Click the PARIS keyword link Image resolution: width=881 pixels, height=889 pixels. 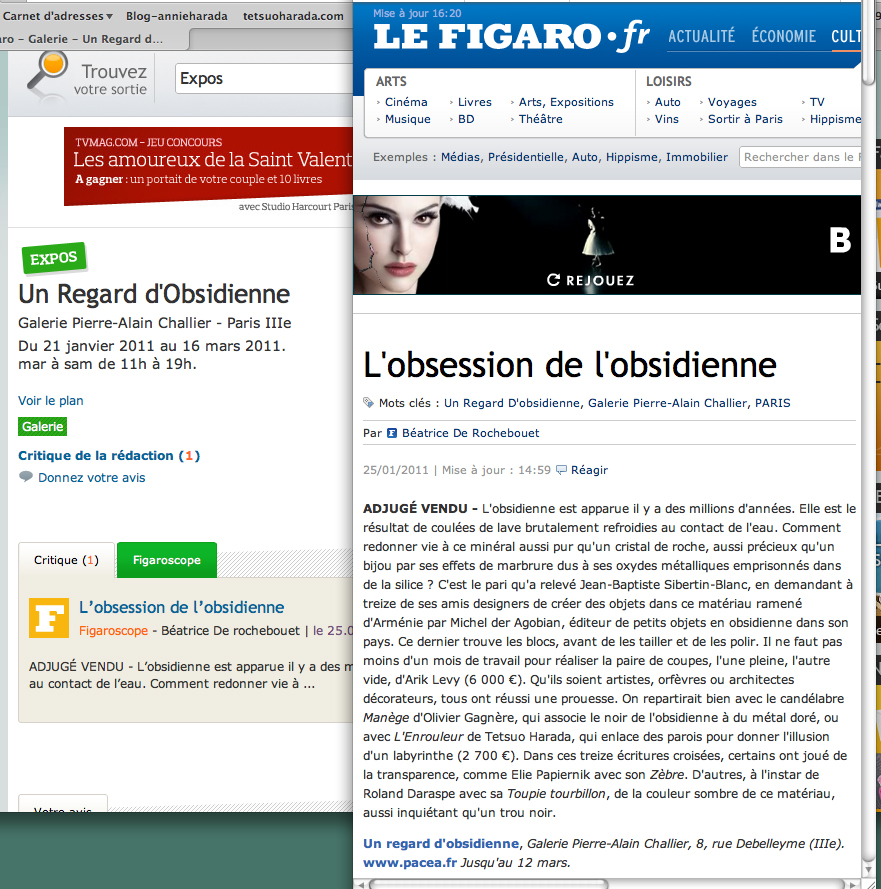[772, 403]
